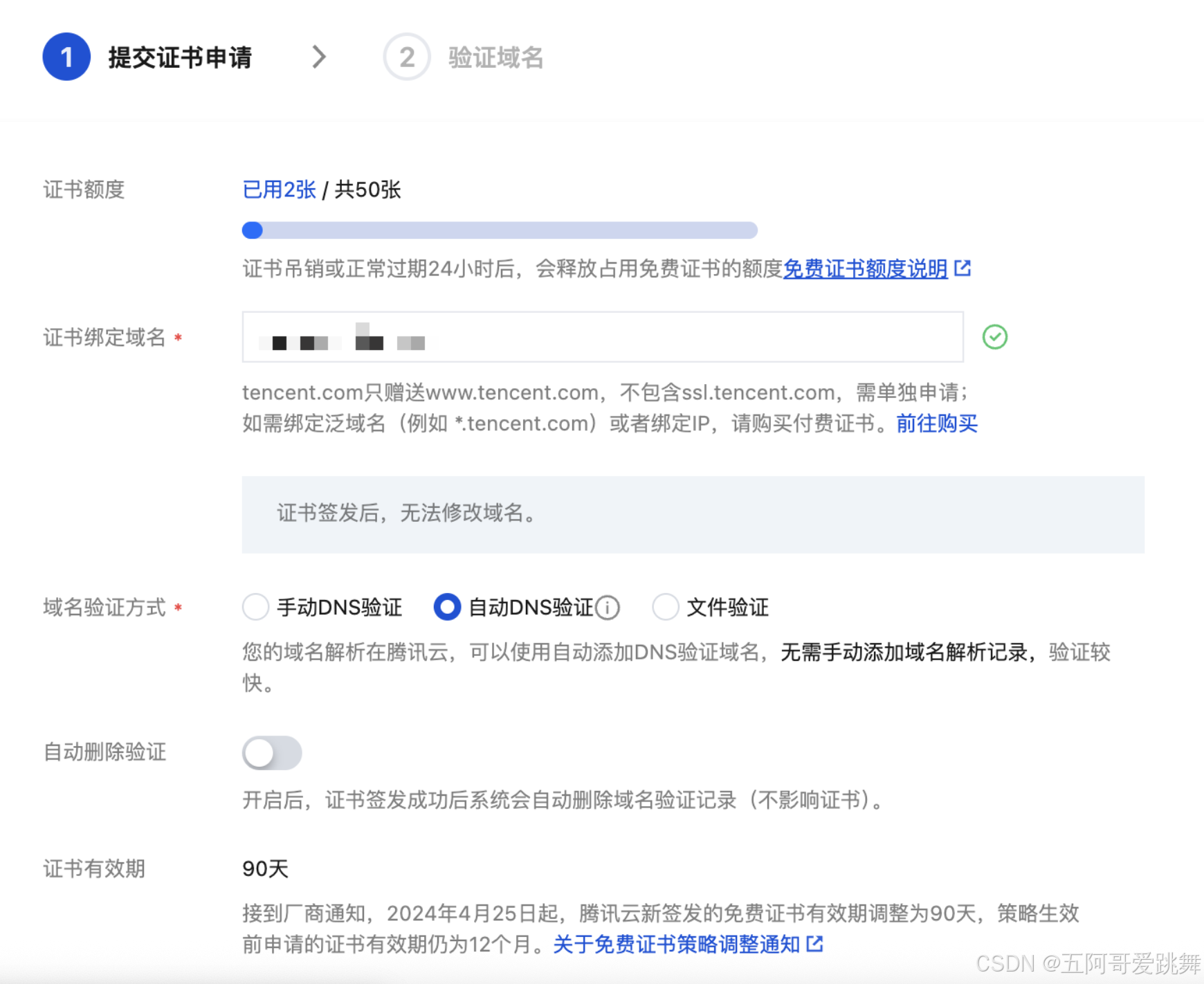Click the 域名验证方式 label
Screen dimensions: 1204x984
(104, 608)
